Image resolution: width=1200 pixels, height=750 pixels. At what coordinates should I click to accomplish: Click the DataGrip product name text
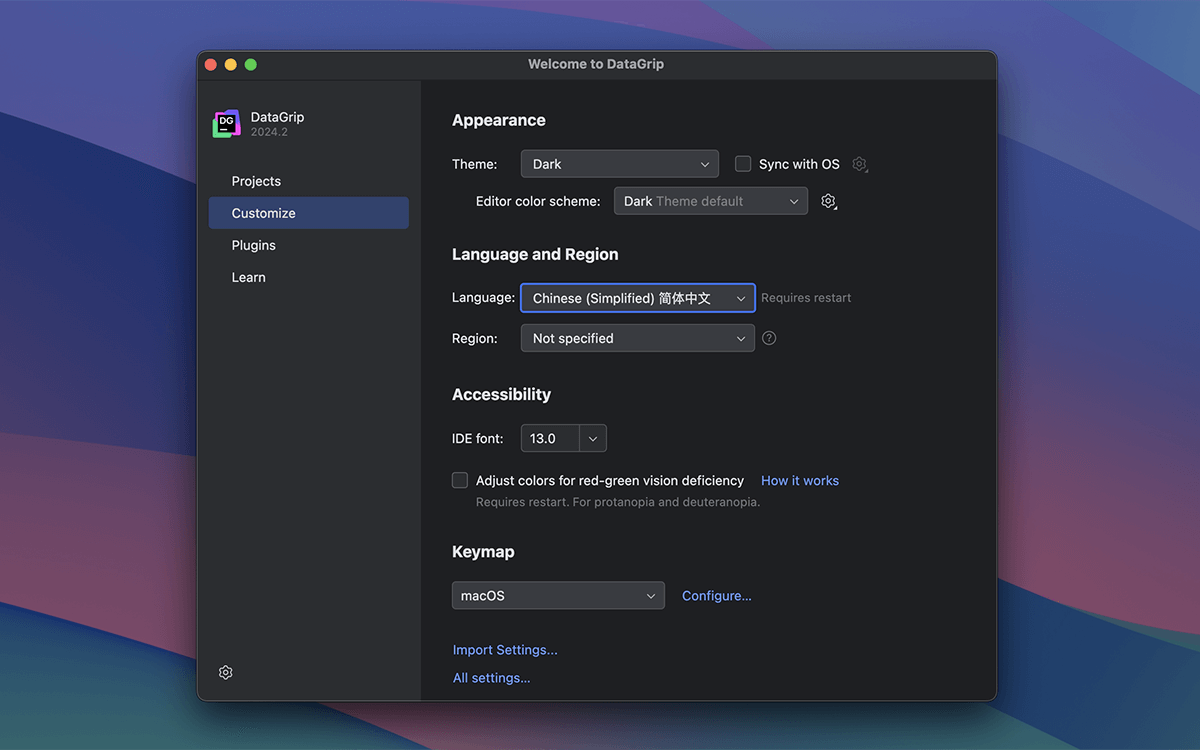pyautogui.click(x=278, y=117)
